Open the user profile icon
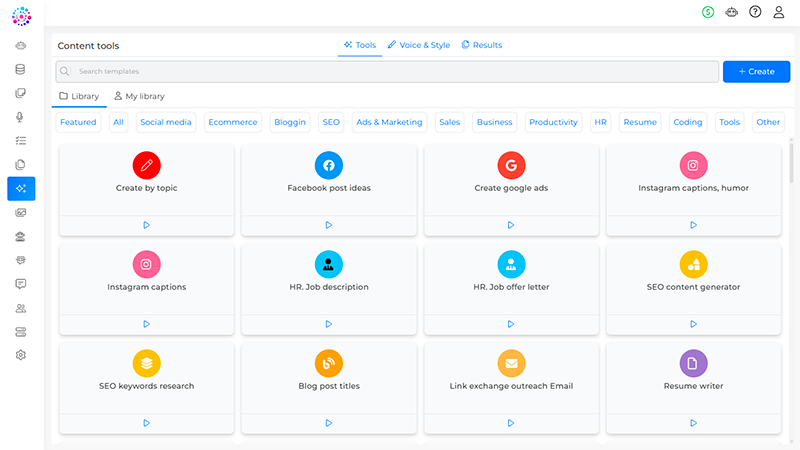Screen dimensions: 800x450 point(779,12)
